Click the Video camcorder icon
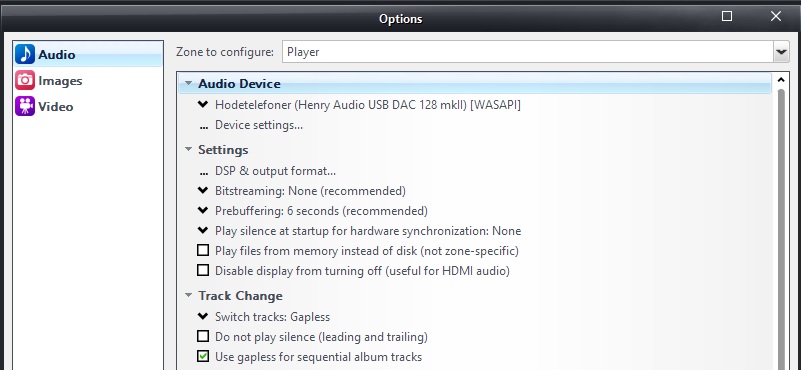This screenshot has width=801, height=370. tap(25, 106)
